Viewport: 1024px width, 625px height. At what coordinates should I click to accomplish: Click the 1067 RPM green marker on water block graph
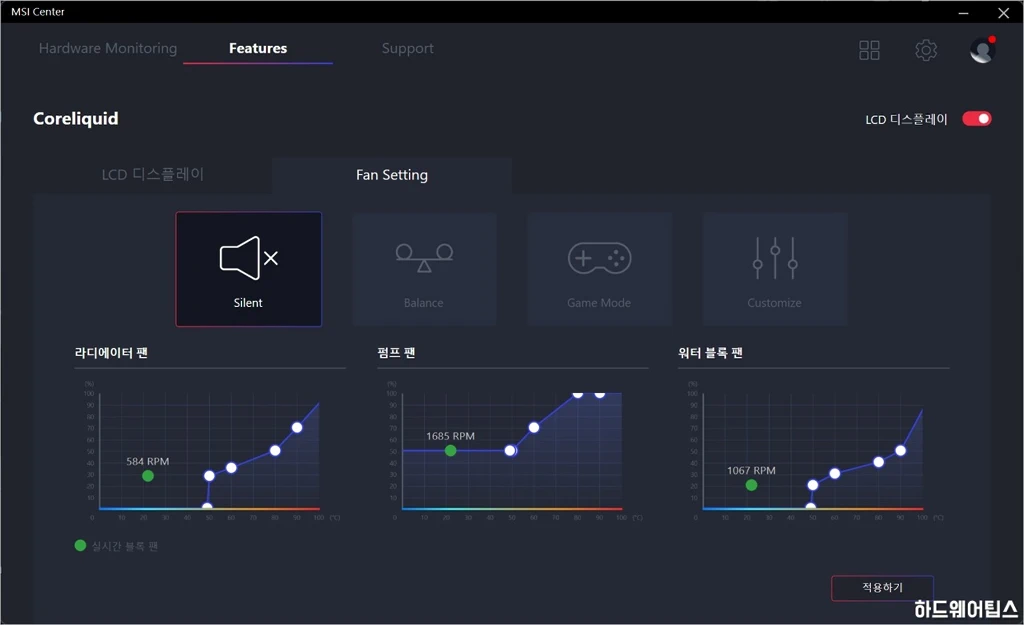coord(752,485)
